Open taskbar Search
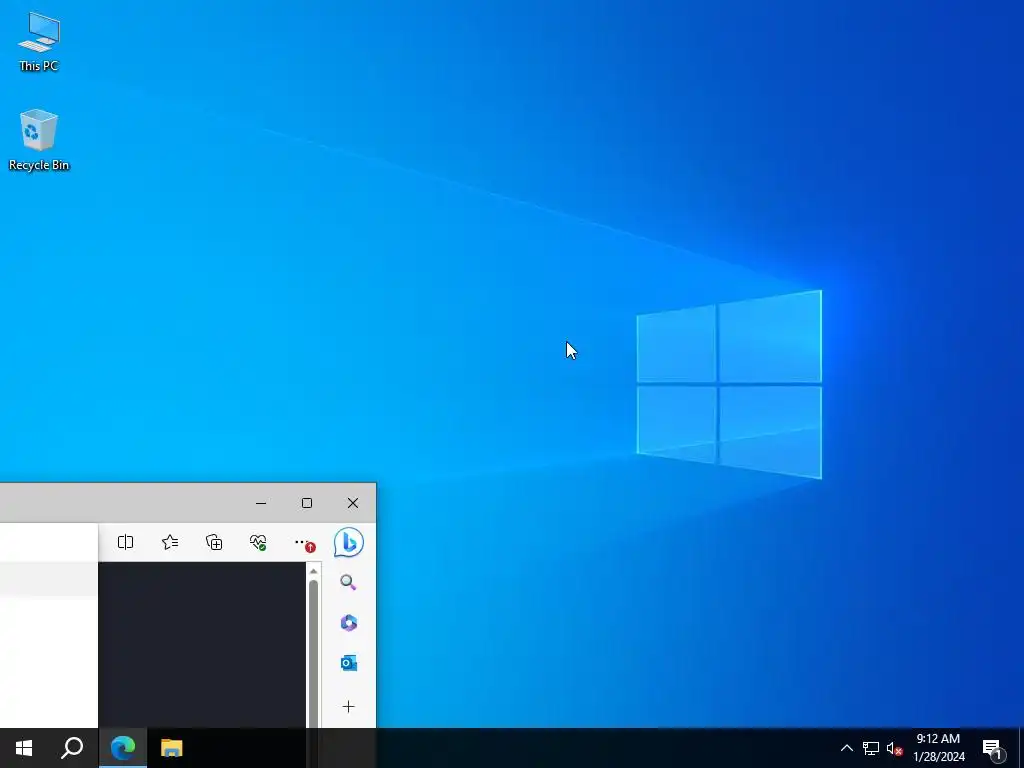The height and width of the screenshot is (768, 1024). (x=72, y=748)
